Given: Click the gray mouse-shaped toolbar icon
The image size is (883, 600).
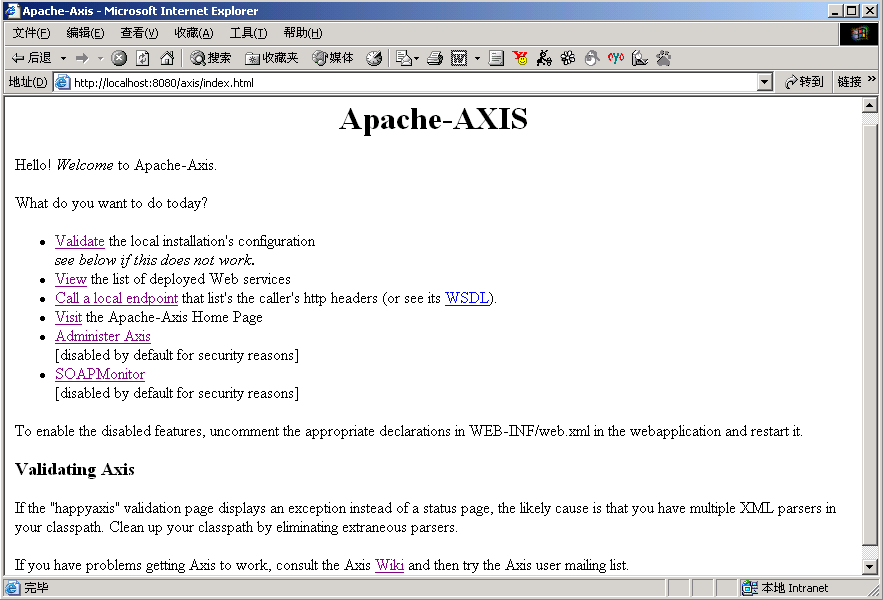Looking at the screenshot, I should pos(592,58).
